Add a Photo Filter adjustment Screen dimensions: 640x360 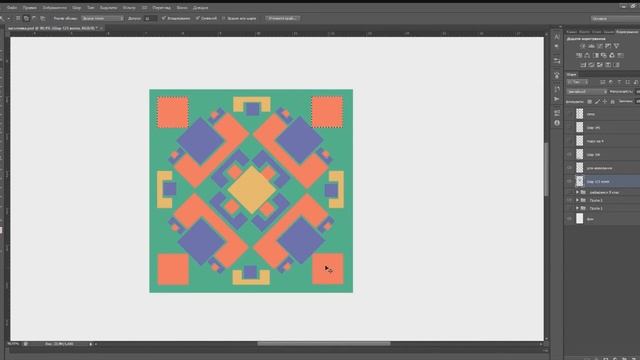604,56
